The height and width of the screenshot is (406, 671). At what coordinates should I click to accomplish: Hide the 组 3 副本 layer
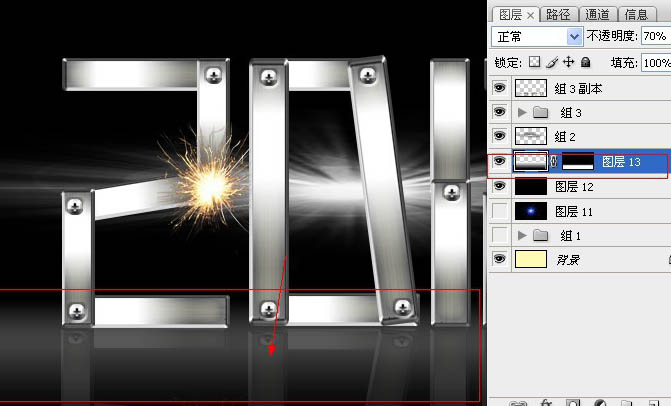coord(500,88)
